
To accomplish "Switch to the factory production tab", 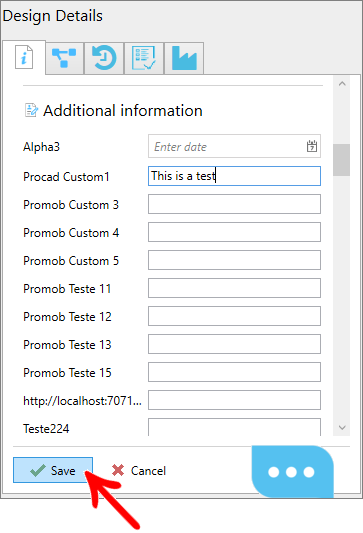I will click(184, 58).
